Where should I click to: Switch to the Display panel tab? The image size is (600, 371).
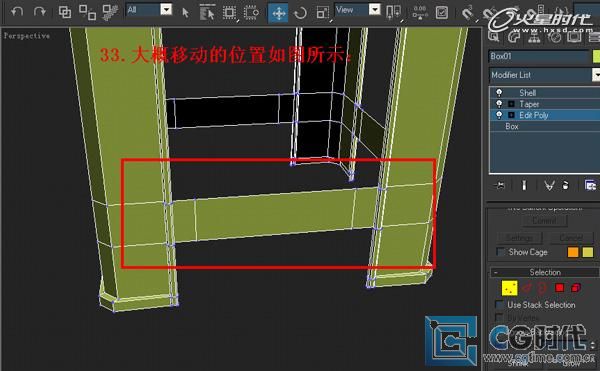[x=574, y=37]
